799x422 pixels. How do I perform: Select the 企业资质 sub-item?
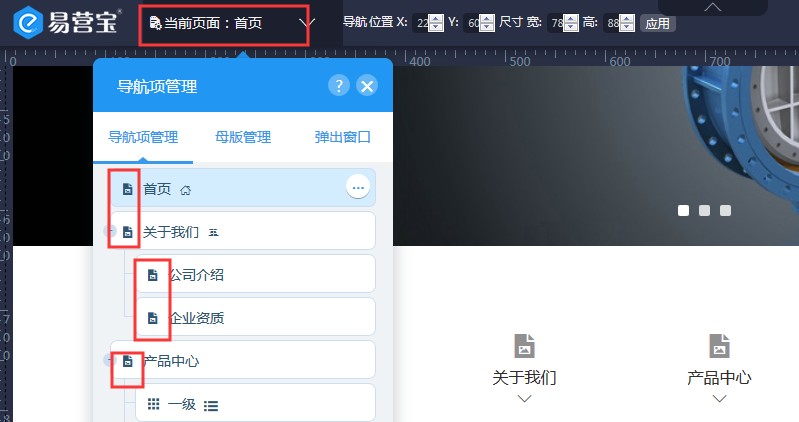256,317
